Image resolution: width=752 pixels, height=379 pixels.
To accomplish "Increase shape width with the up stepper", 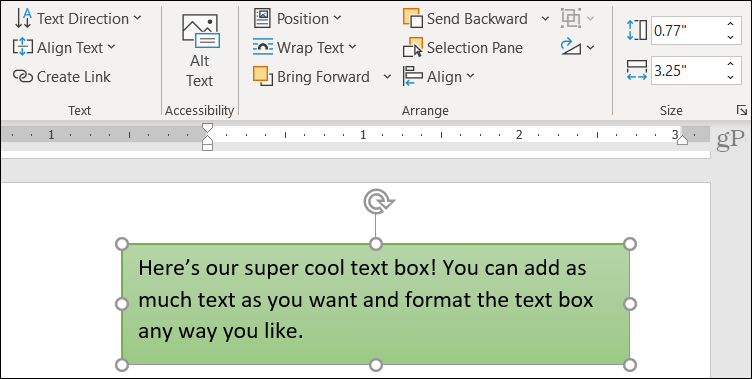I will click(730, 64).
